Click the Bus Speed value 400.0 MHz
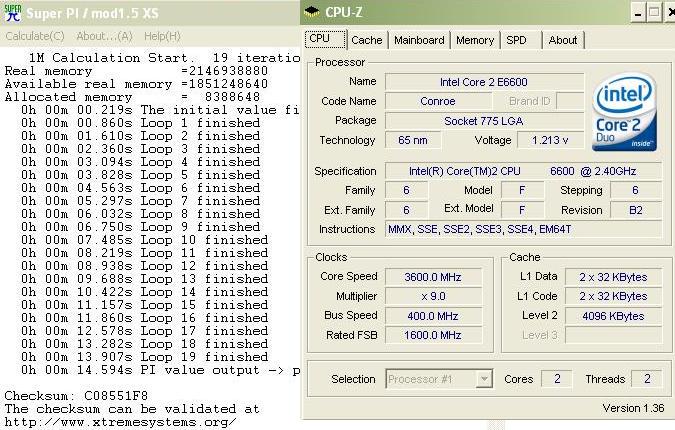This screenshot has height=430, width=675. (433, 316)
